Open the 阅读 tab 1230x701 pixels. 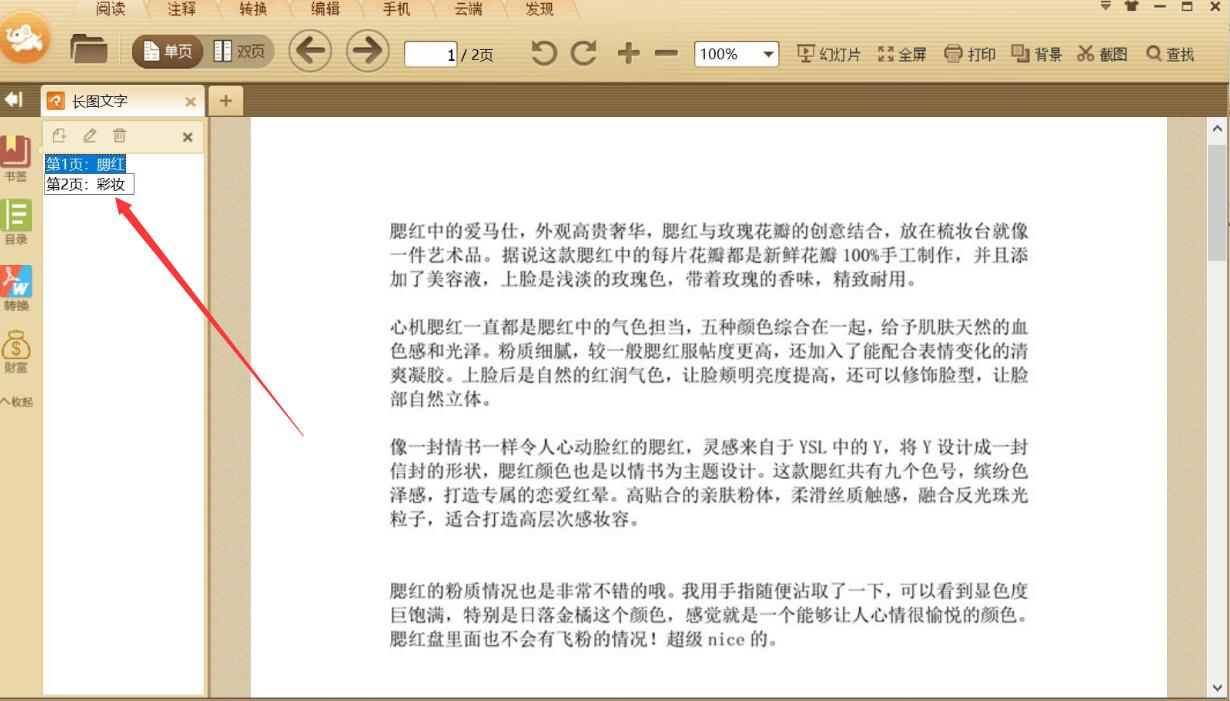(110, 9)
